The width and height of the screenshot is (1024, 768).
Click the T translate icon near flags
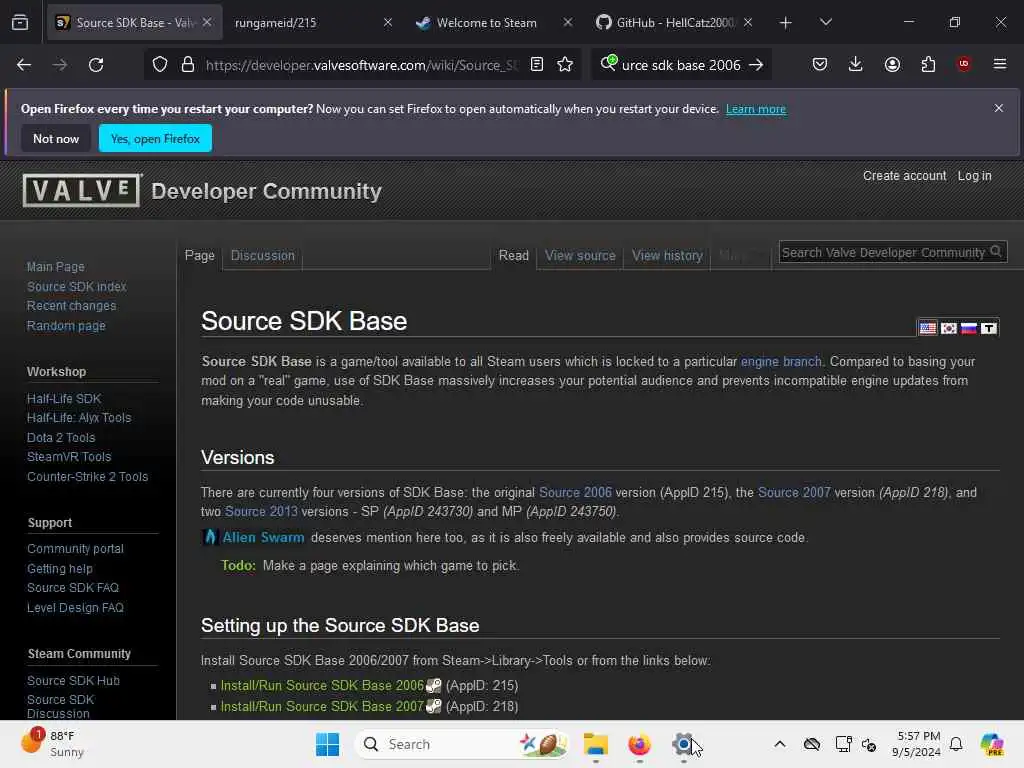coord(989,328)
